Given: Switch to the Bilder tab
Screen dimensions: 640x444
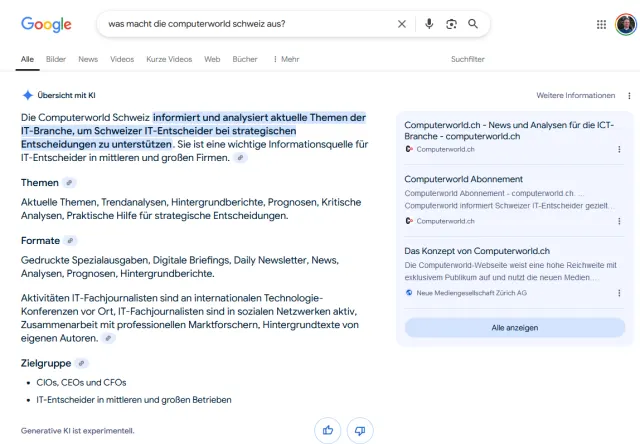Looking at the screenshot, I should (56, 59).
